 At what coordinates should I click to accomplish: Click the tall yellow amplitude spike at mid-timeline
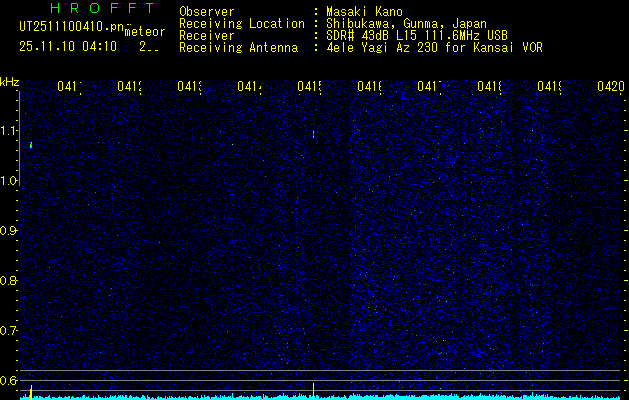313,391
